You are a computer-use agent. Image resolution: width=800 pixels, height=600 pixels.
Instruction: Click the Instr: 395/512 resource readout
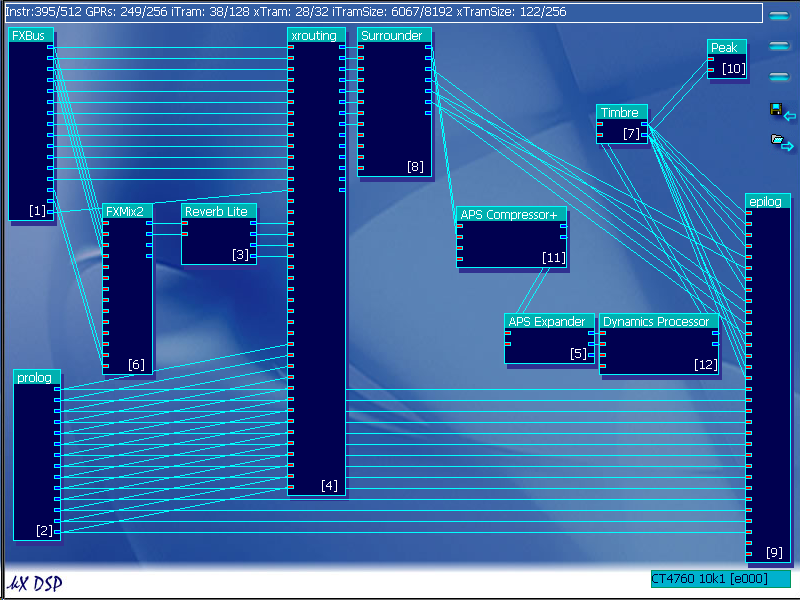click(43, 11)
